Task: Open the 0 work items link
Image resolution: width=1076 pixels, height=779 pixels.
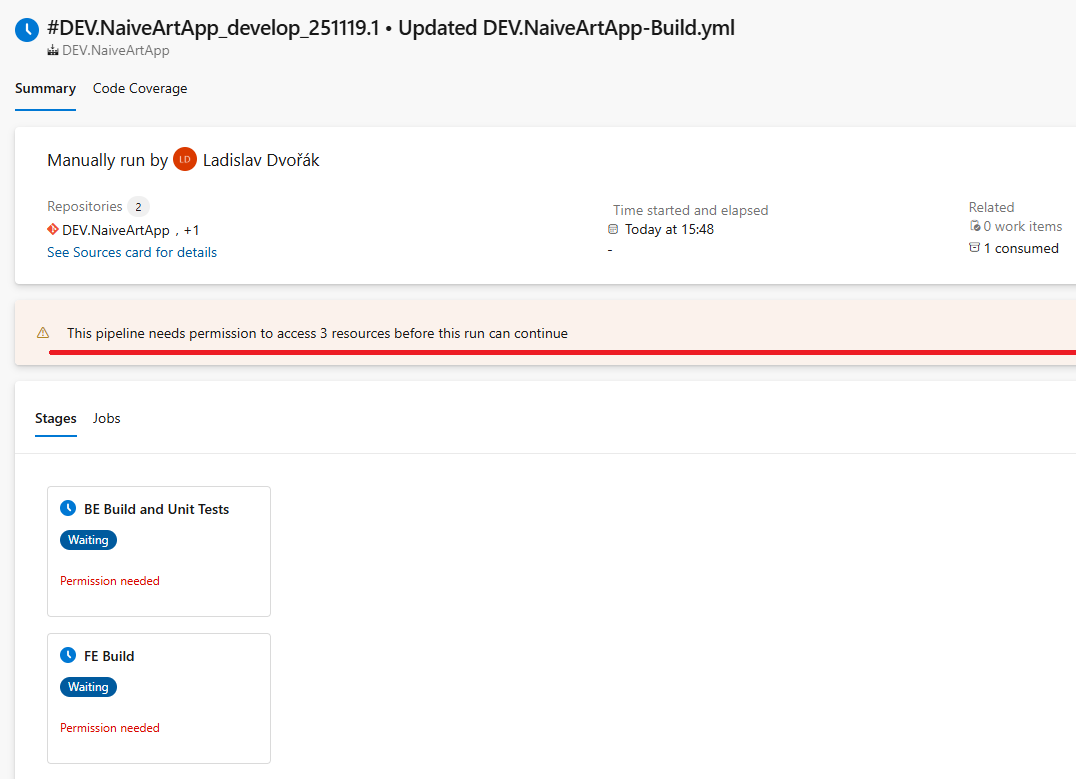Action: pos(1022,226)
